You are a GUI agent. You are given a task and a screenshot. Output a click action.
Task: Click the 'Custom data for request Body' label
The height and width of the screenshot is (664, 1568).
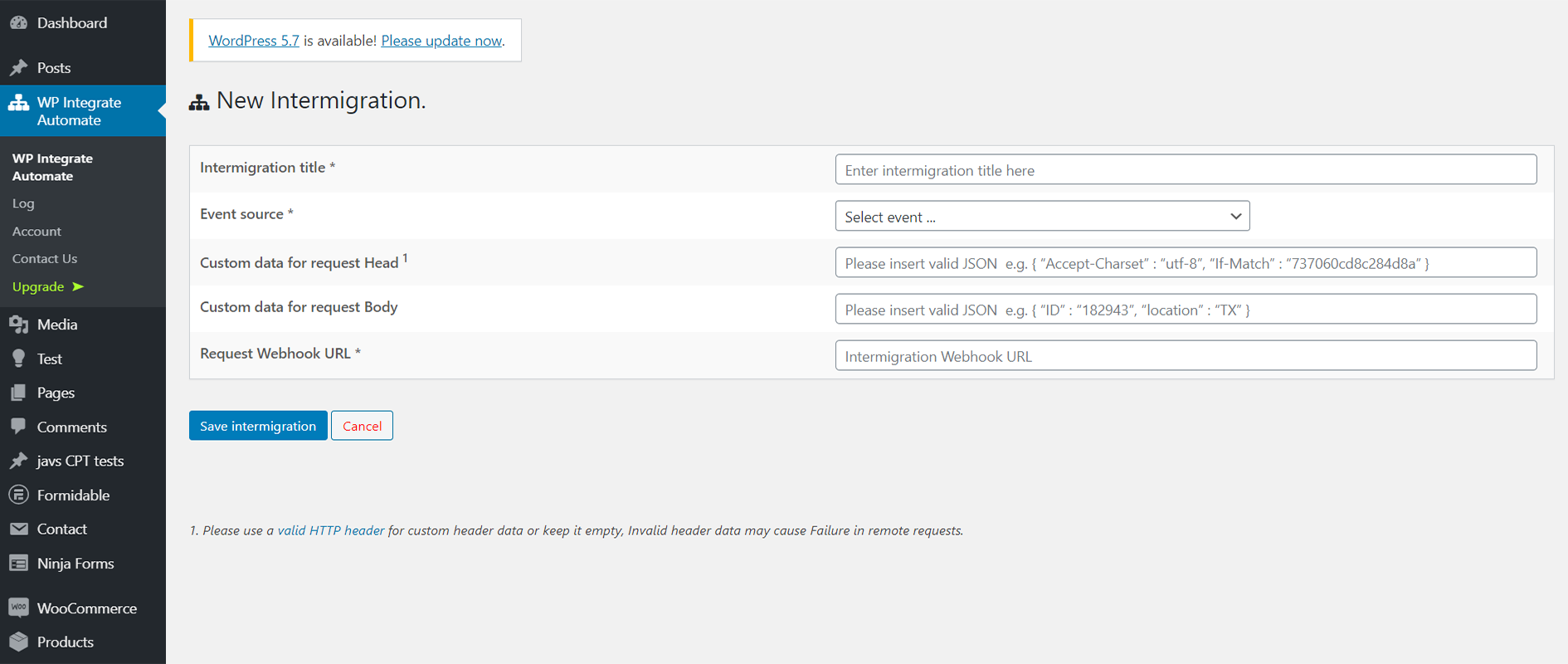299,307
